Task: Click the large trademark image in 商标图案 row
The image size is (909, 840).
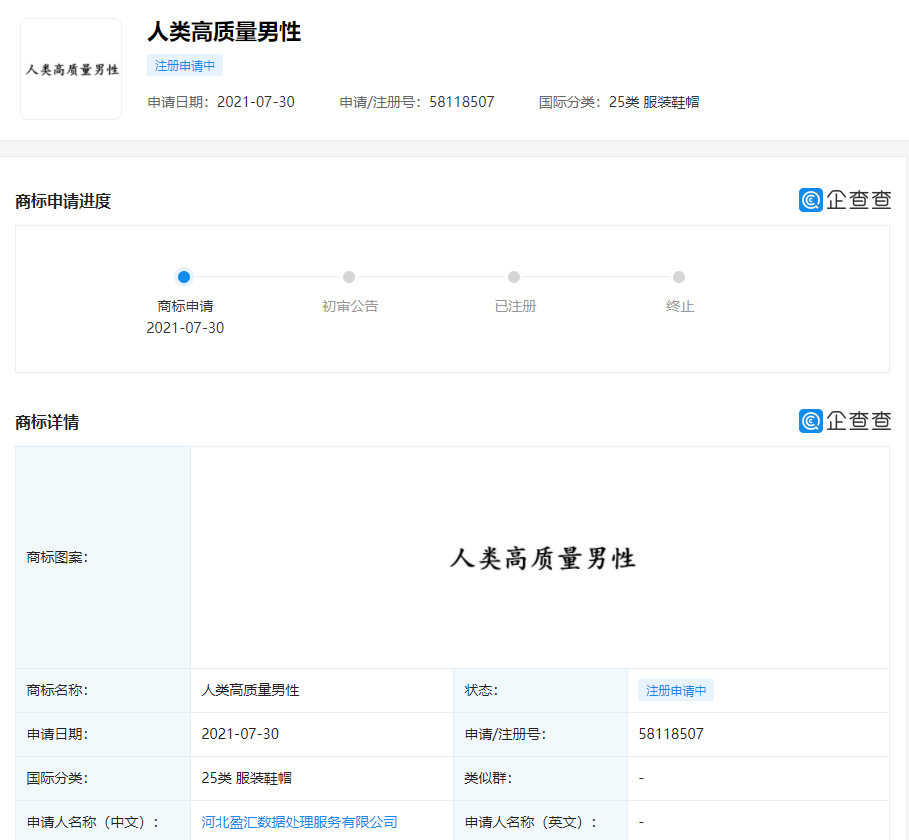Action: [542, 558]
